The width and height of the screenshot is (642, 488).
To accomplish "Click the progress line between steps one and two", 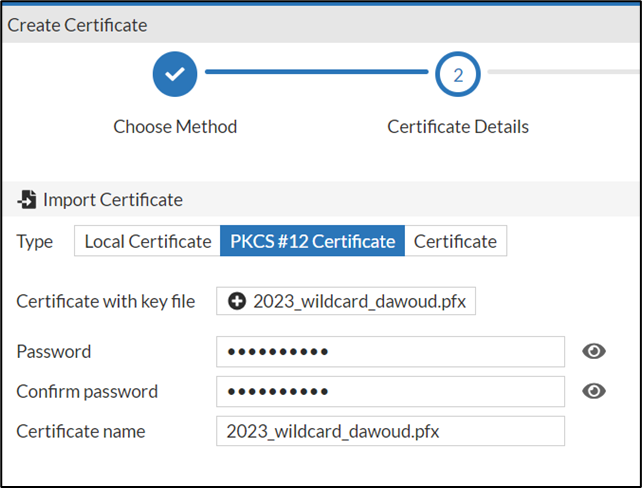I will pyautogui.click(x=316, y=73).
